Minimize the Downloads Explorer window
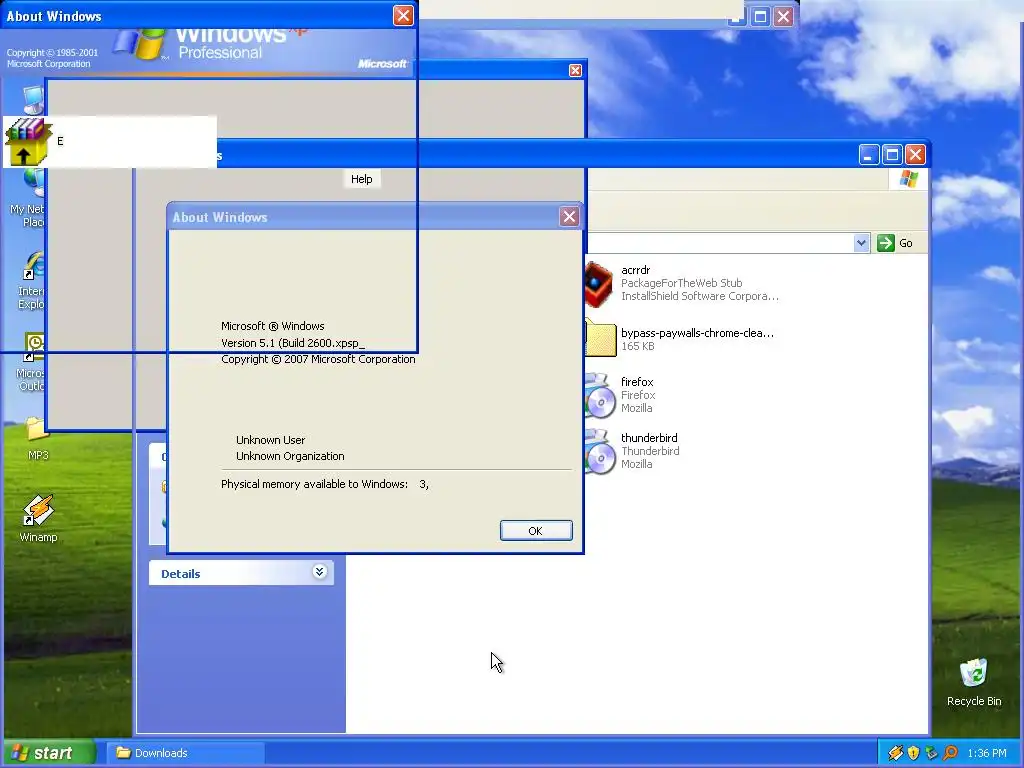 click(868, 155)
